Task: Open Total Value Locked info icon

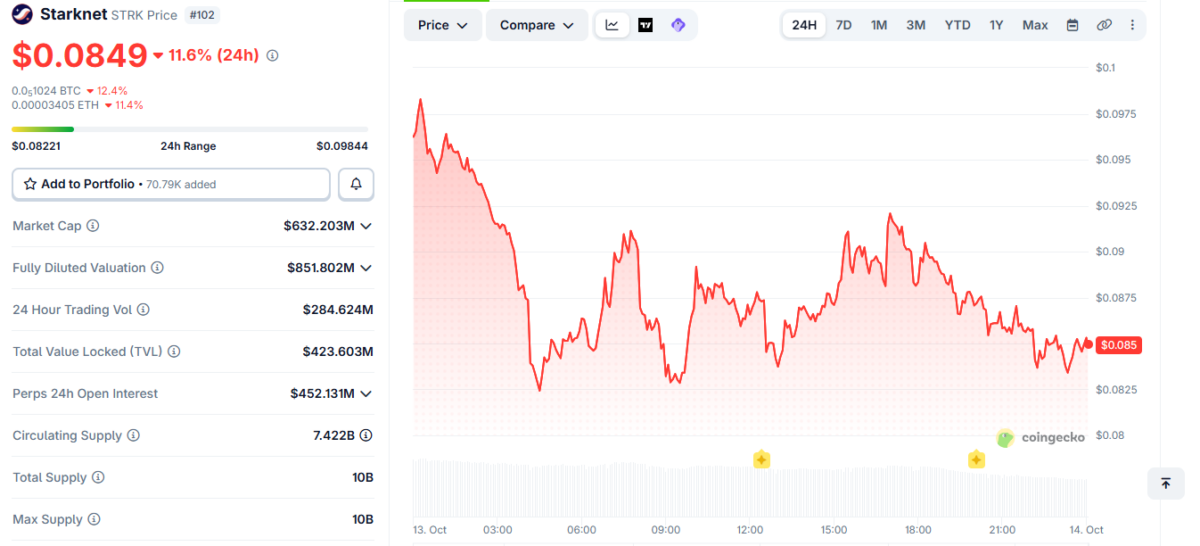Action: click(x=174, y=352)
